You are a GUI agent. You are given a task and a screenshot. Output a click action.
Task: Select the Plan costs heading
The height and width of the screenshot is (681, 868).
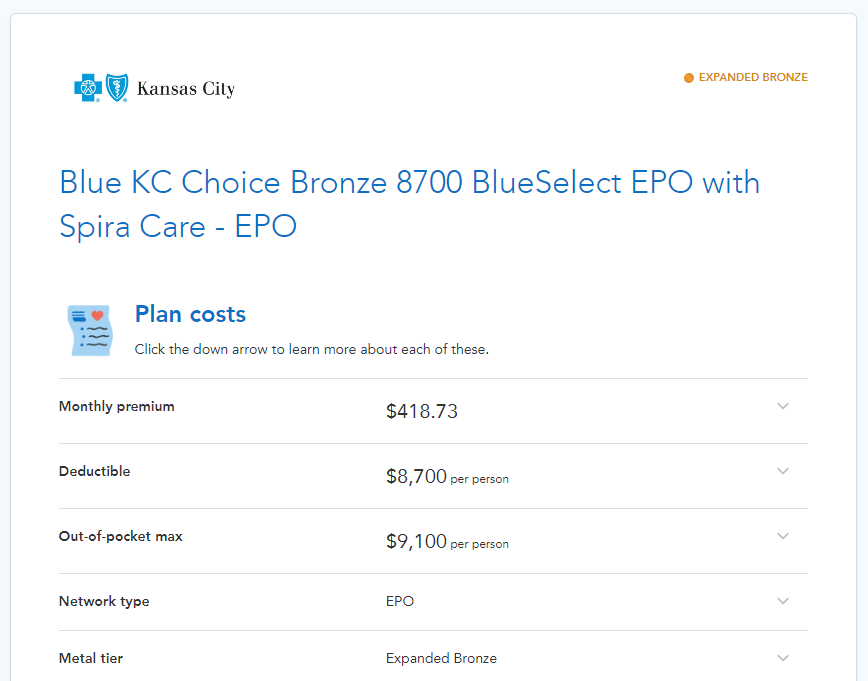pyautogui.click(x=190, y=314)
